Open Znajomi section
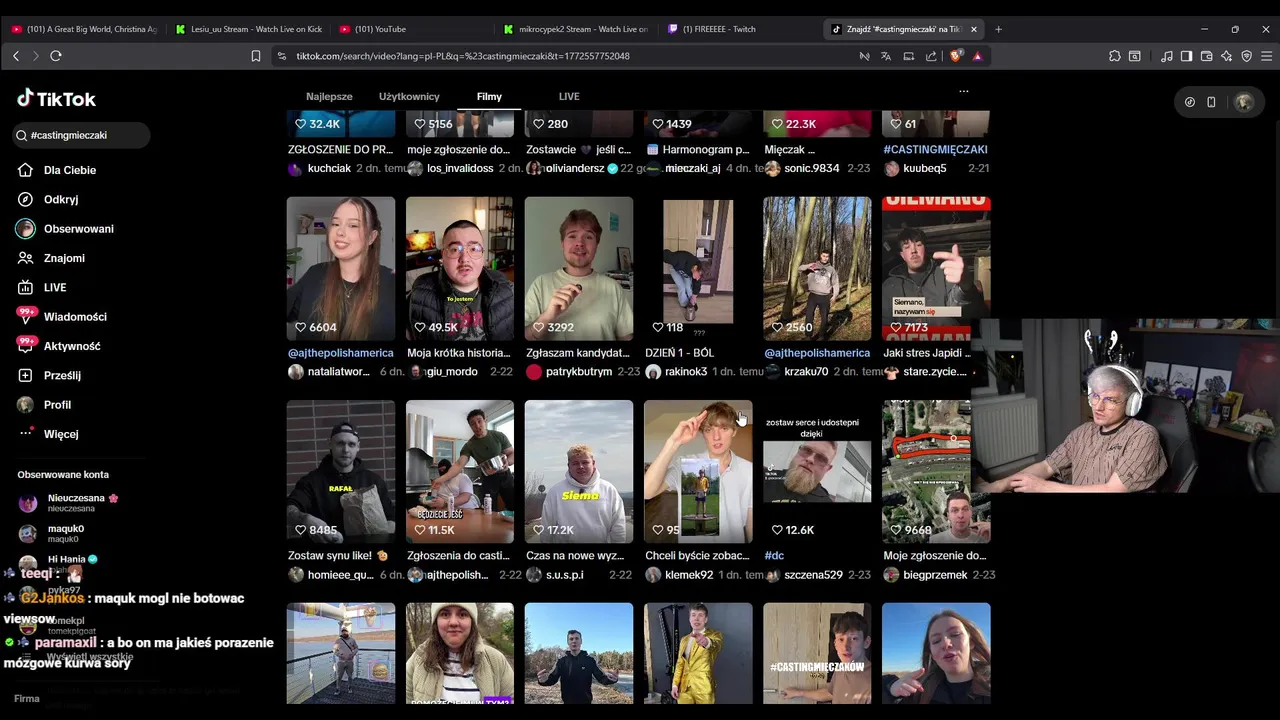The height and width of the screenshot is (720, 1280). [x=51, y=258]
